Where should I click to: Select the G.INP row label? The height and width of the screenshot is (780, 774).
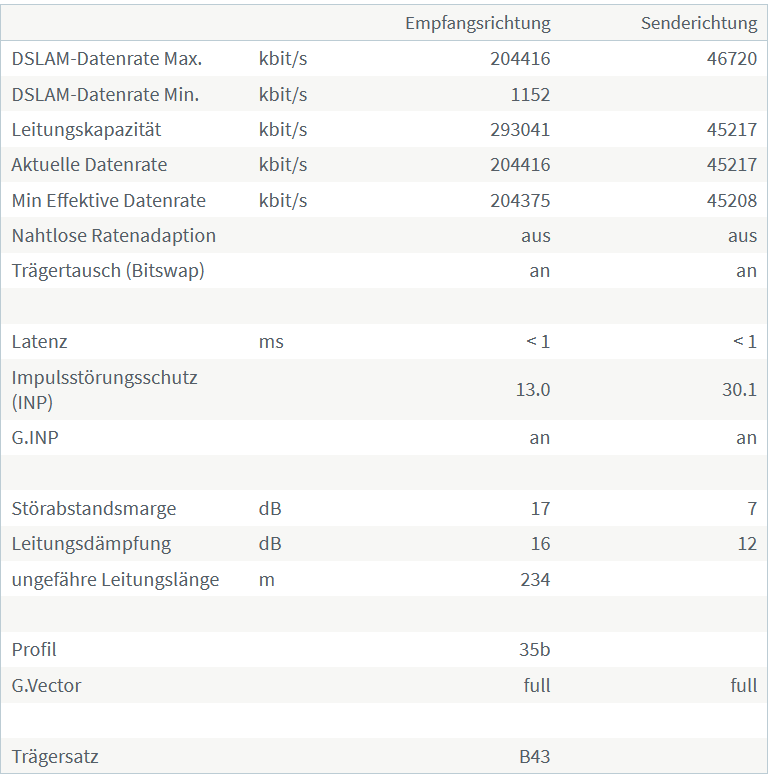tap(35, 438)
